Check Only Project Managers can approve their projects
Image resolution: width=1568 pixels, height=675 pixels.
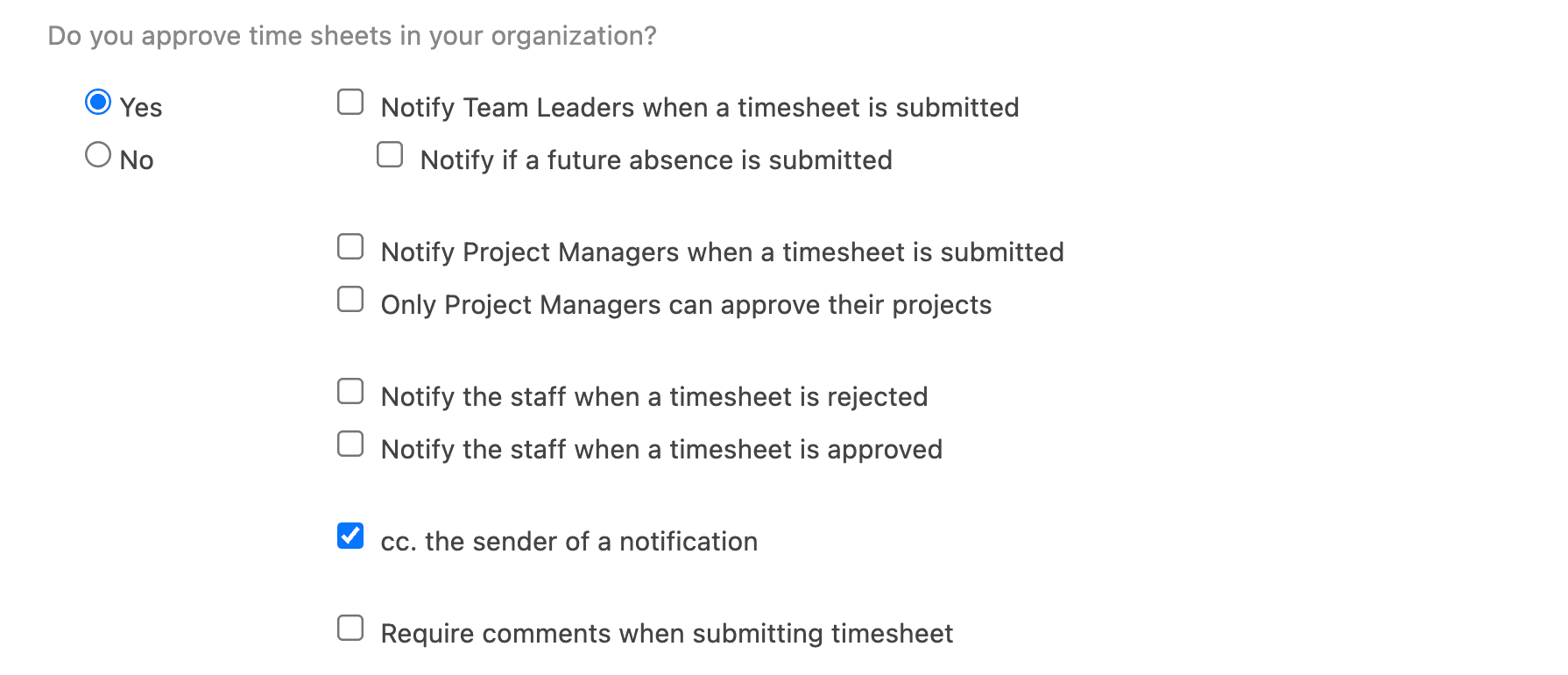350,299
